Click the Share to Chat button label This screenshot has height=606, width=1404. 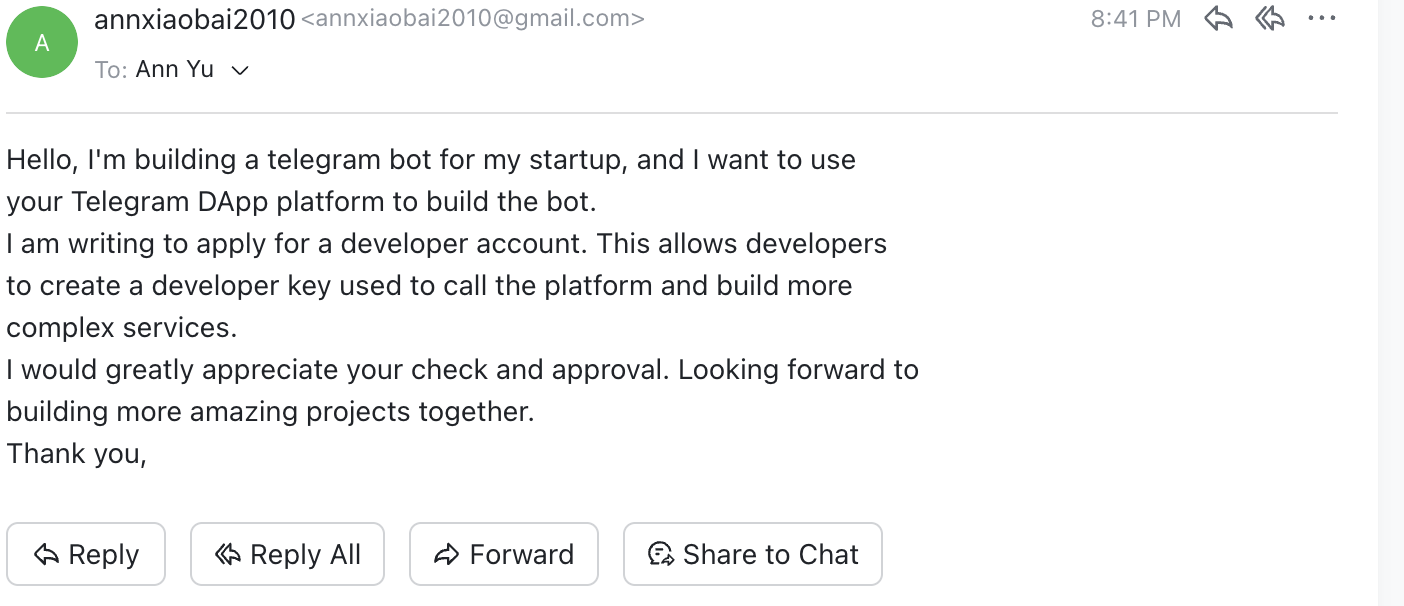[x=770, y=555]
